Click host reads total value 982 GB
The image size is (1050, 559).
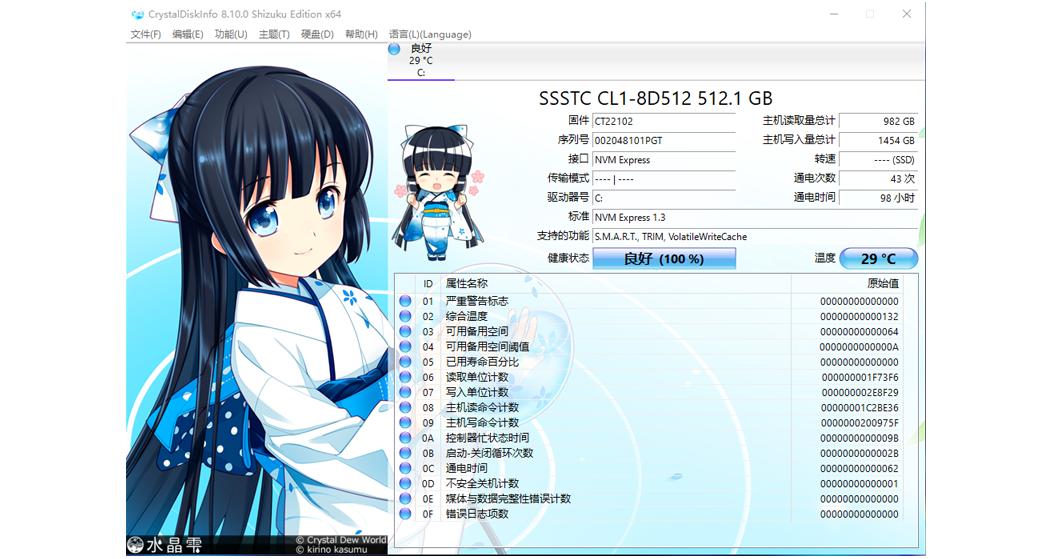[878, 121]
